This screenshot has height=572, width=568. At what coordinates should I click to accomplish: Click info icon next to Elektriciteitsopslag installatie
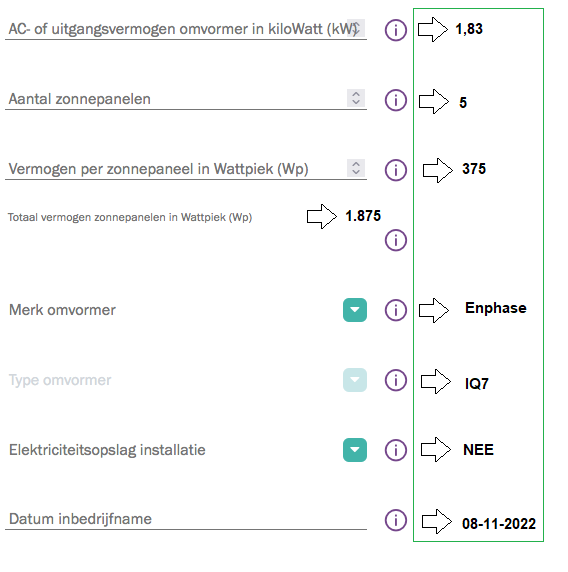click(395, 450)
